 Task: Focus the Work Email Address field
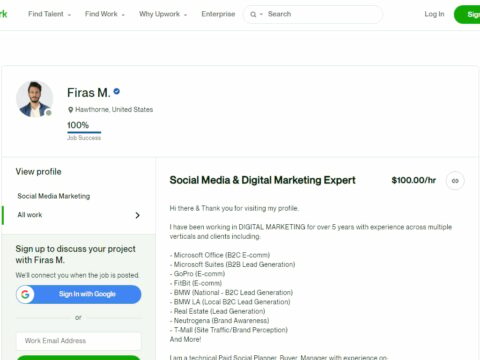click(x=78, y=341)
